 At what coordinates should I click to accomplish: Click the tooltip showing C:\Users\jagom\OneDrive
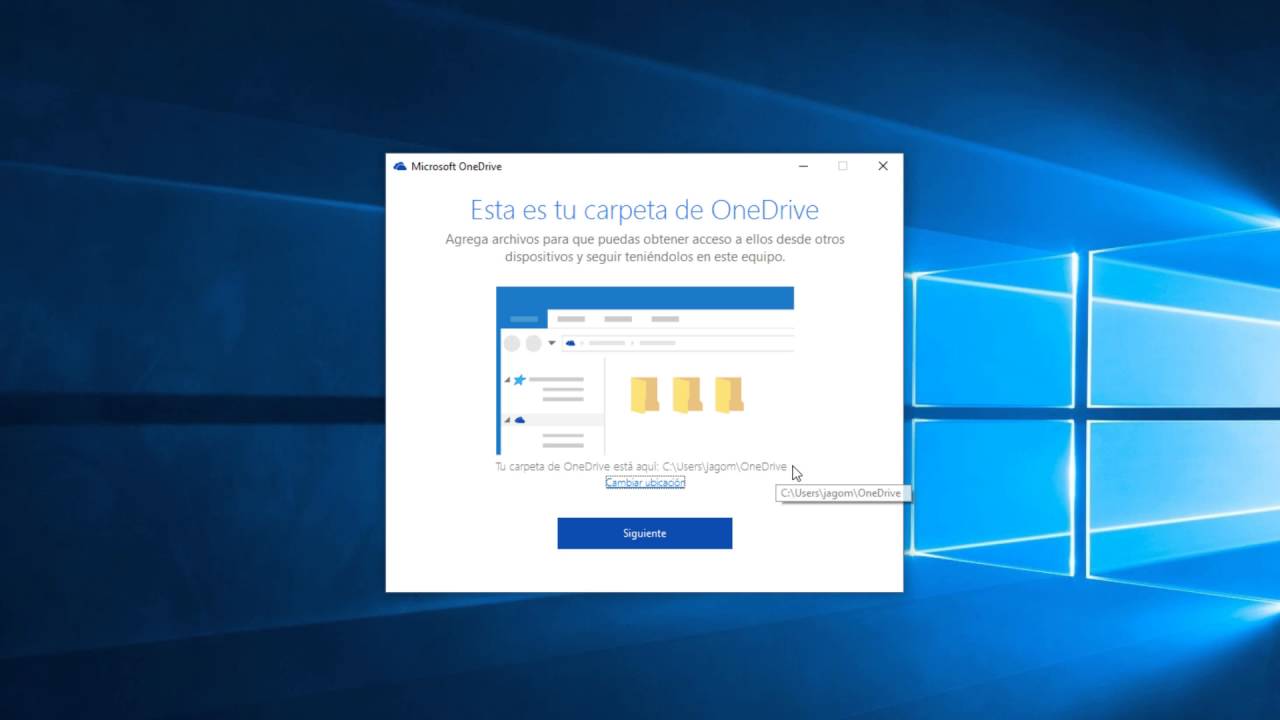(843, 493)
